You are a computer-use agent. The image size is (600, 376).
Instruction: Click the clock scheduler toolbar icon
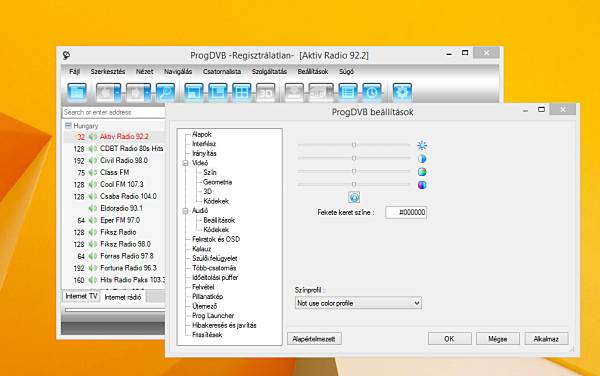[x=372, y=92]
